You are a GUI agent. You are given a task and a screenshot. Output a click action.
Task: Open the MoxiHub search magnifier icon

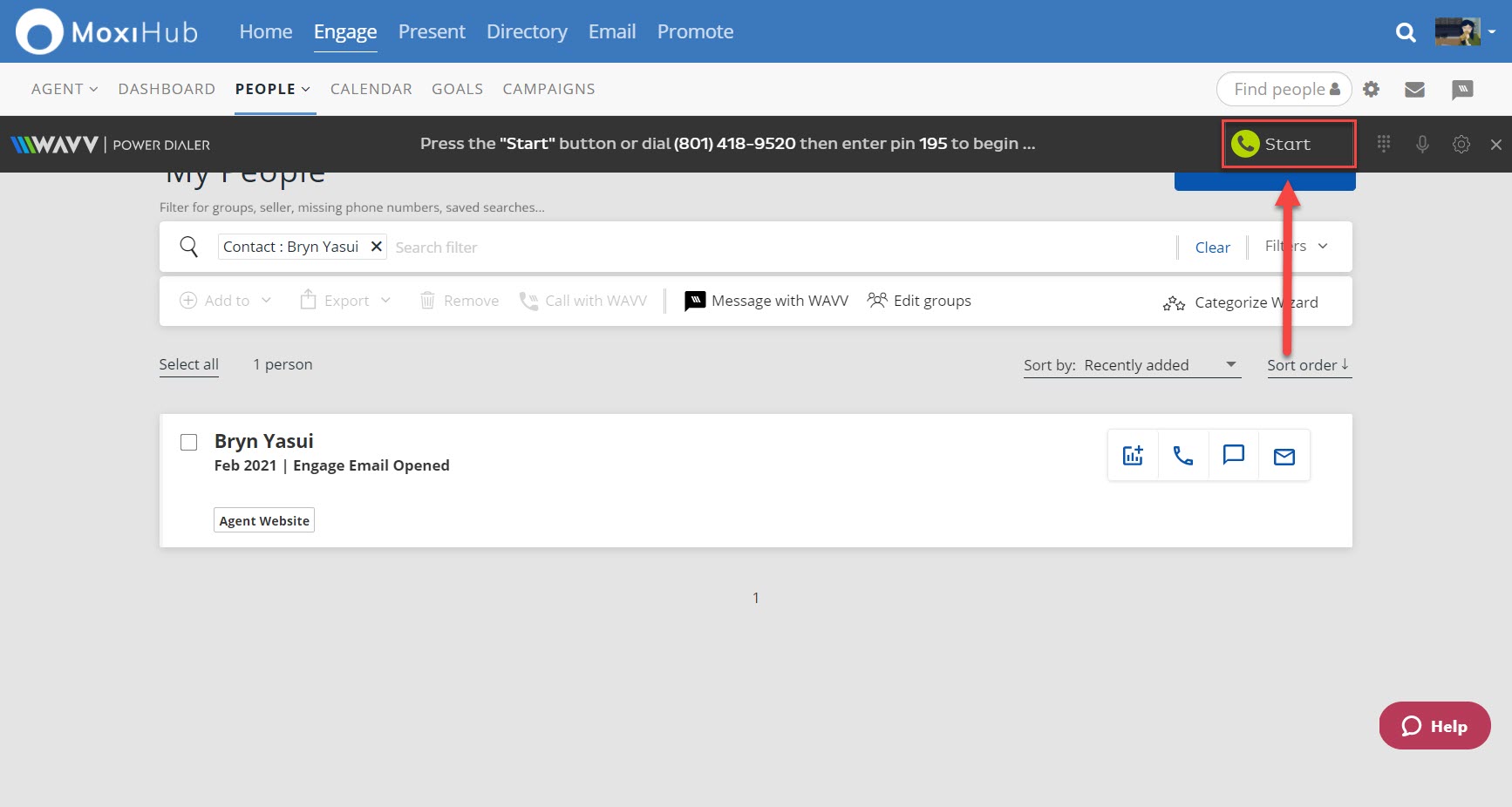[x=1405, y=32]
